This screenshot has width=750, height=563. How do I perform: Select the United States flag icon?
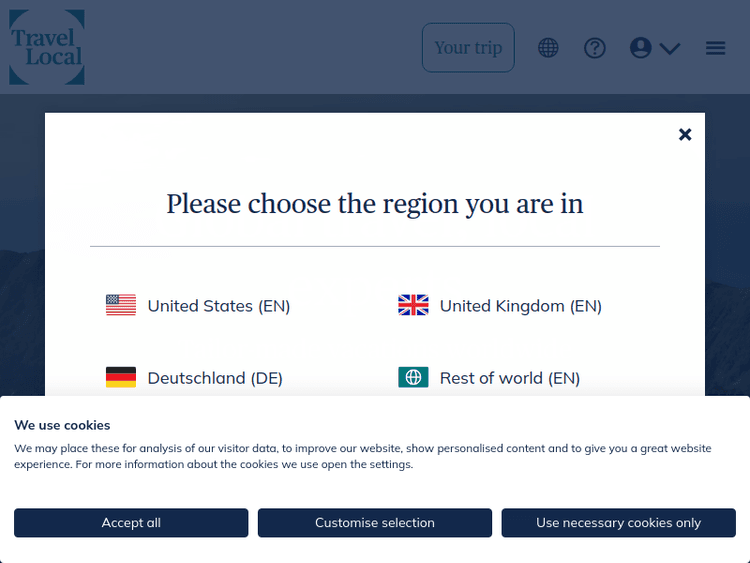coord(121,305)
